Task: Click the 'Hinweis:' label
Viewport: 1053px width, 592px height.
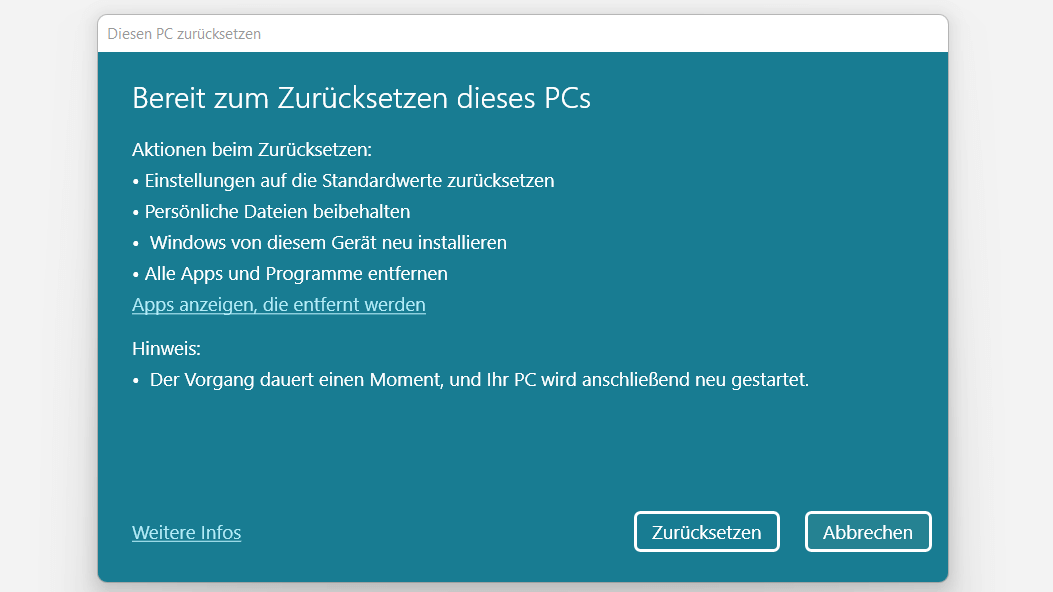Action: click(167, 348)
